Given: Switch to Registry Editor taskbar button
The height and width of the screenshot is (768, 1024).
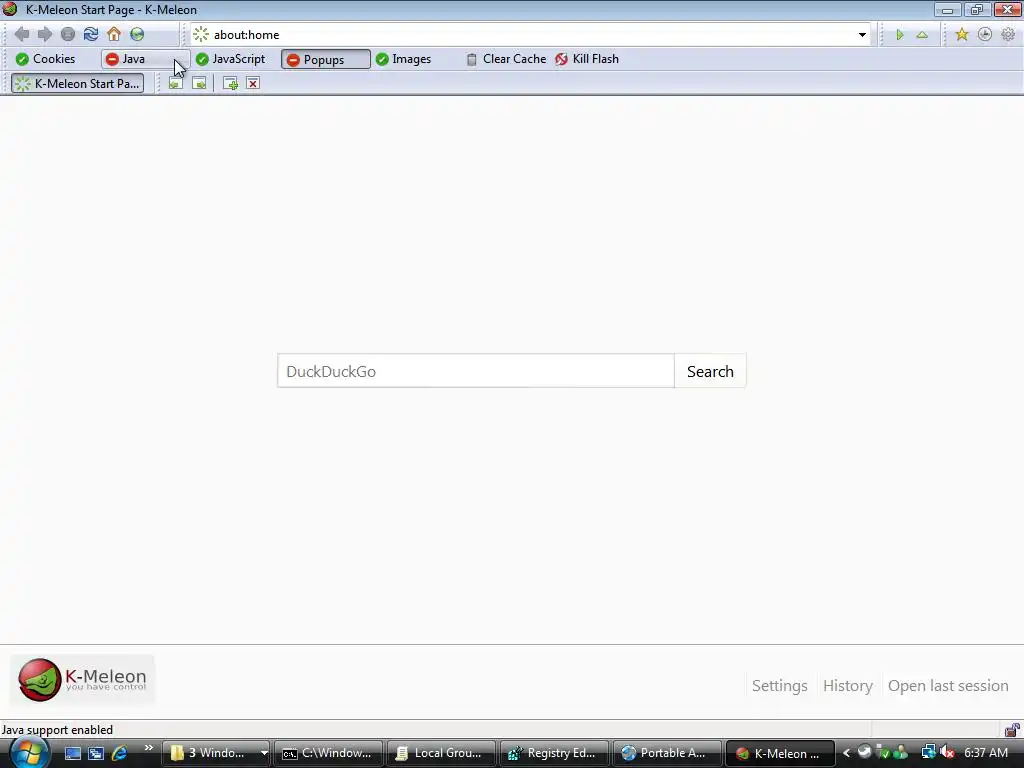Looking at the screenshot, I should 554,753.
